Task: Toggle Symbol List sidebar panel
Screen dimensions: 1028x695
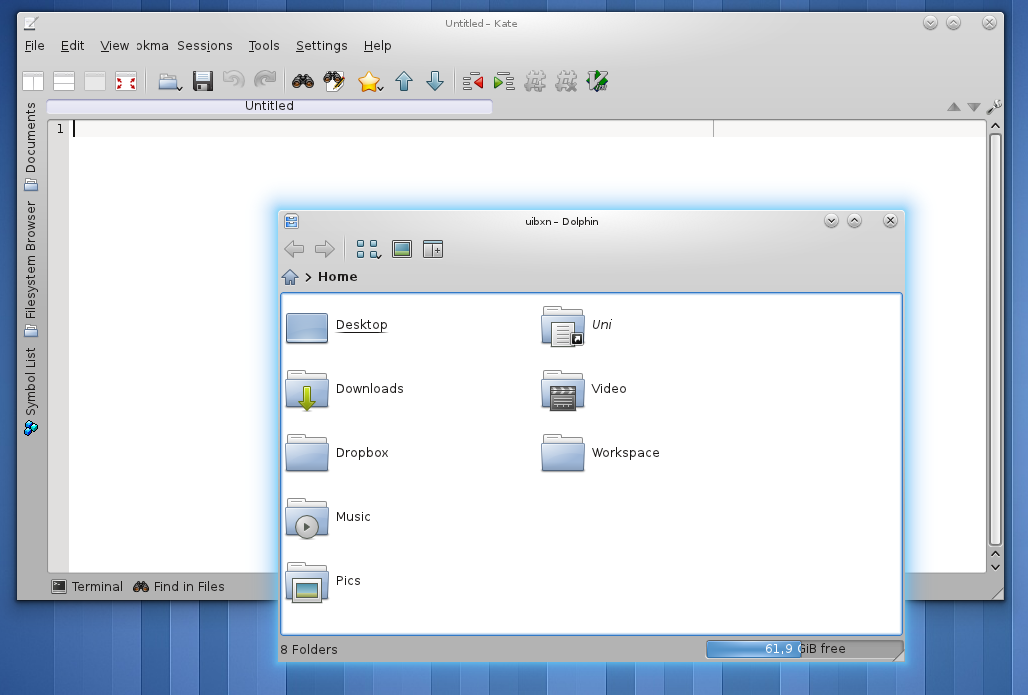Action: tap(31, 391)
